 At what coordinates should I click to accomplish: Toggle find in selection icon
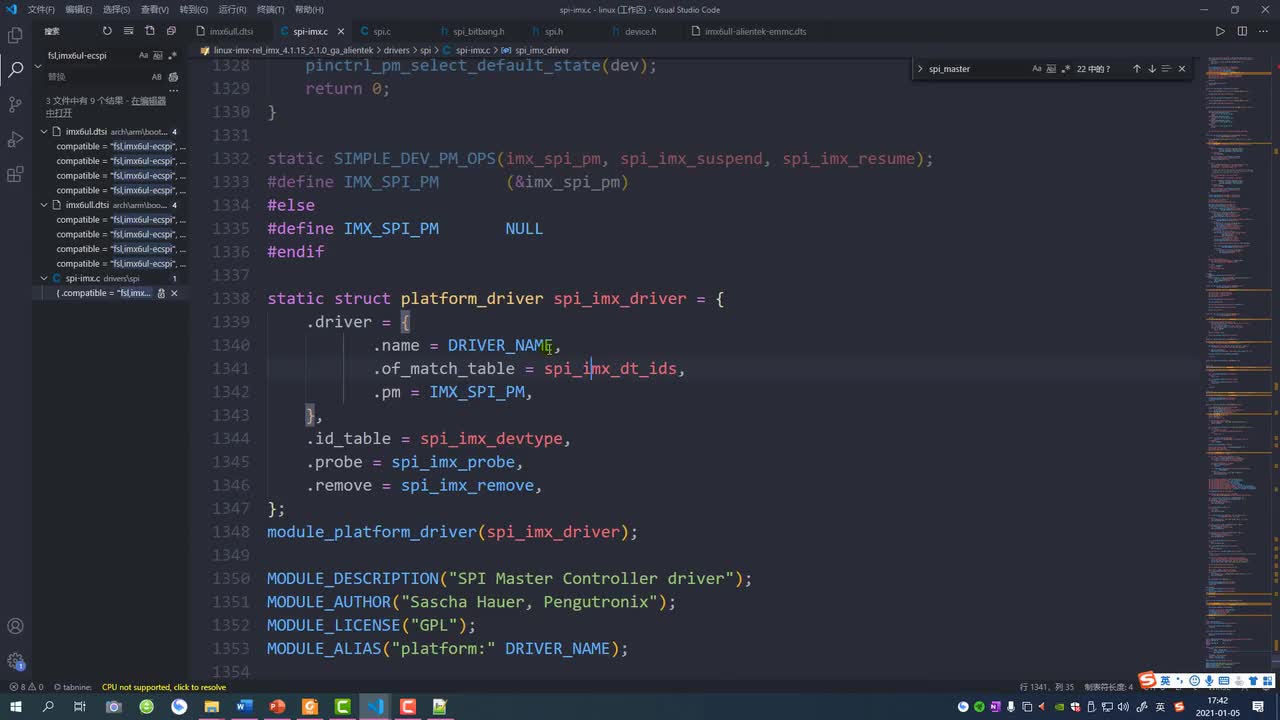(1166, 69)
